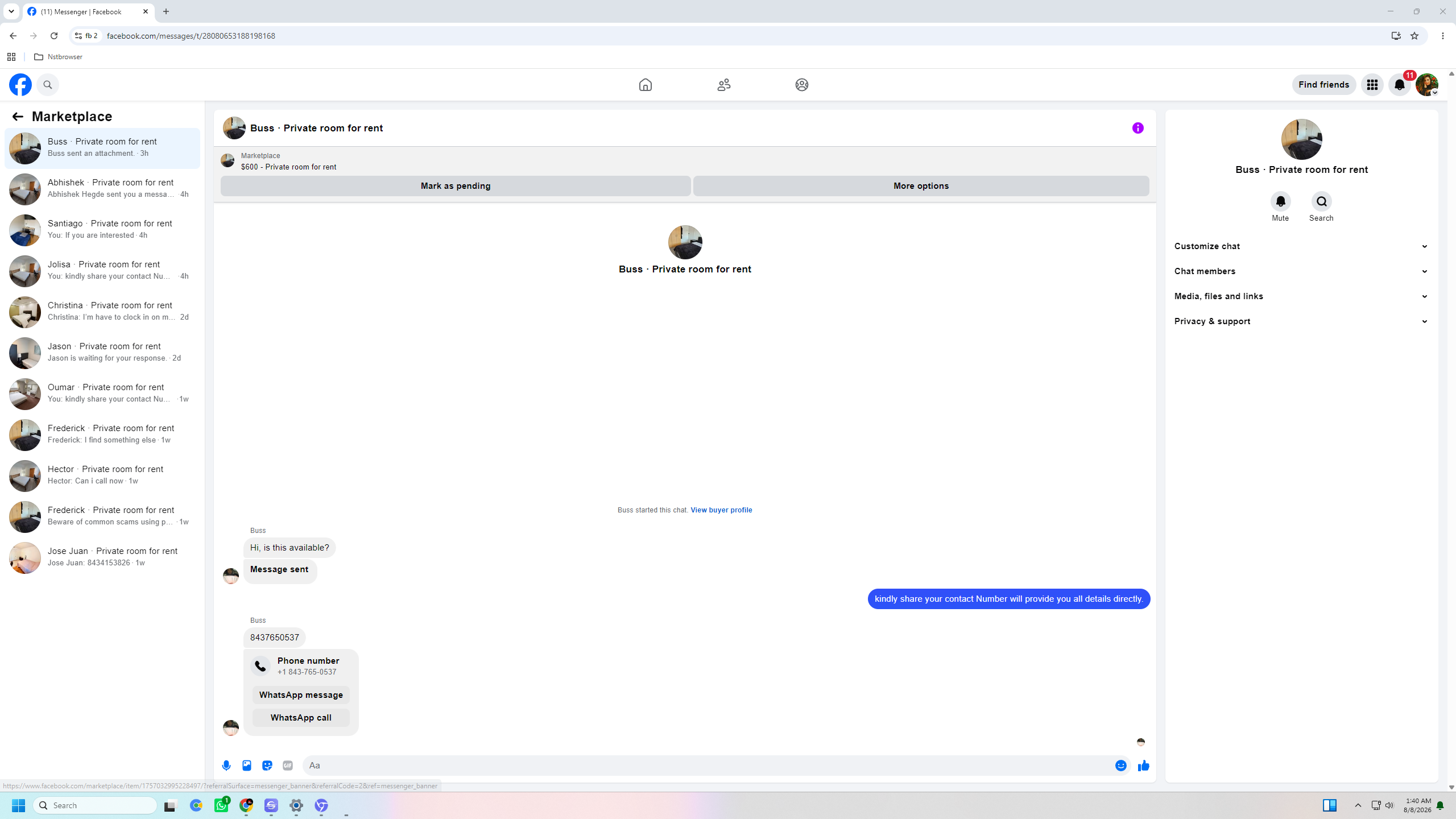This screenshot has width=1456, height=819.
Task: Open the Facebook search icon
Action: [x=48, y=85]
